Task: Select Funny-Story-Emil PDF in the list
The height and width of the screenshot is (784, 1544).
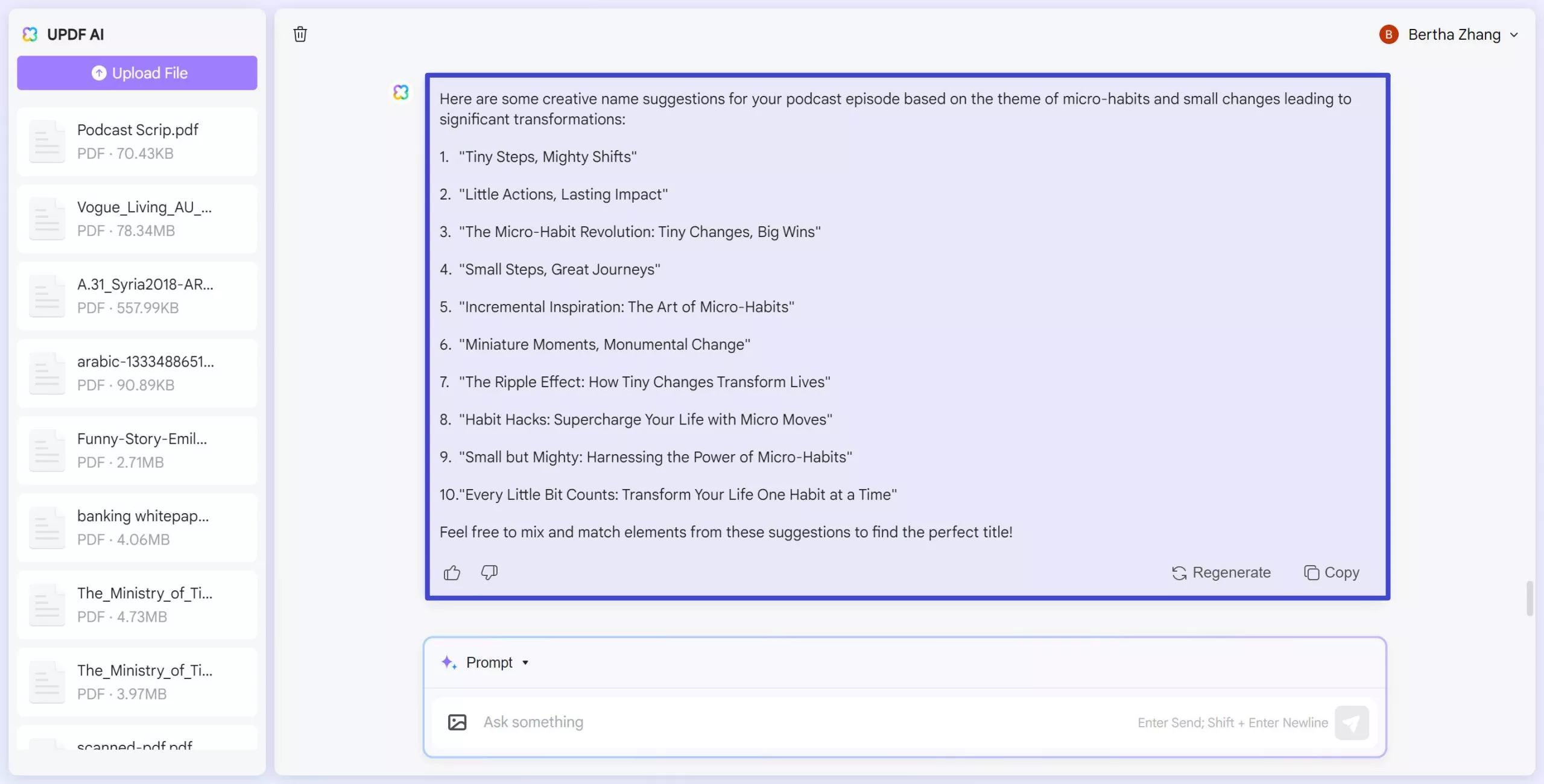Action: click(137, 450)
